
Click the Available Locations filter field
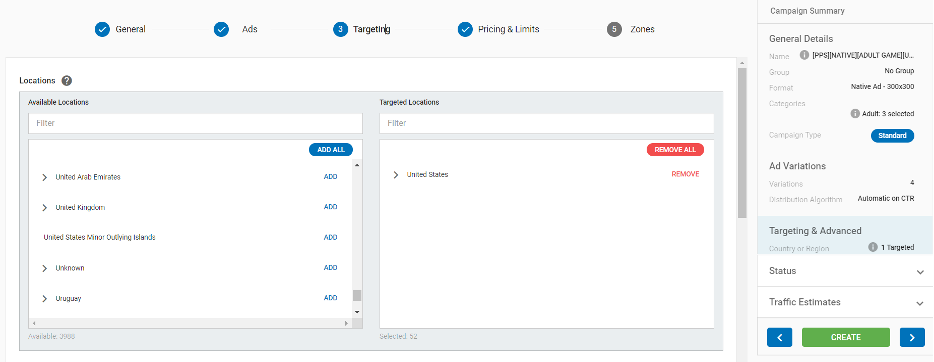[x=195, y=123]
